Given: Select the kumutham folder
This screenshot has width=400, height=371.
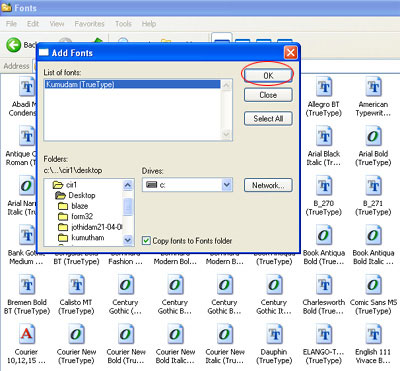Looking at the screenshot, I should click(x=81, y=238).
